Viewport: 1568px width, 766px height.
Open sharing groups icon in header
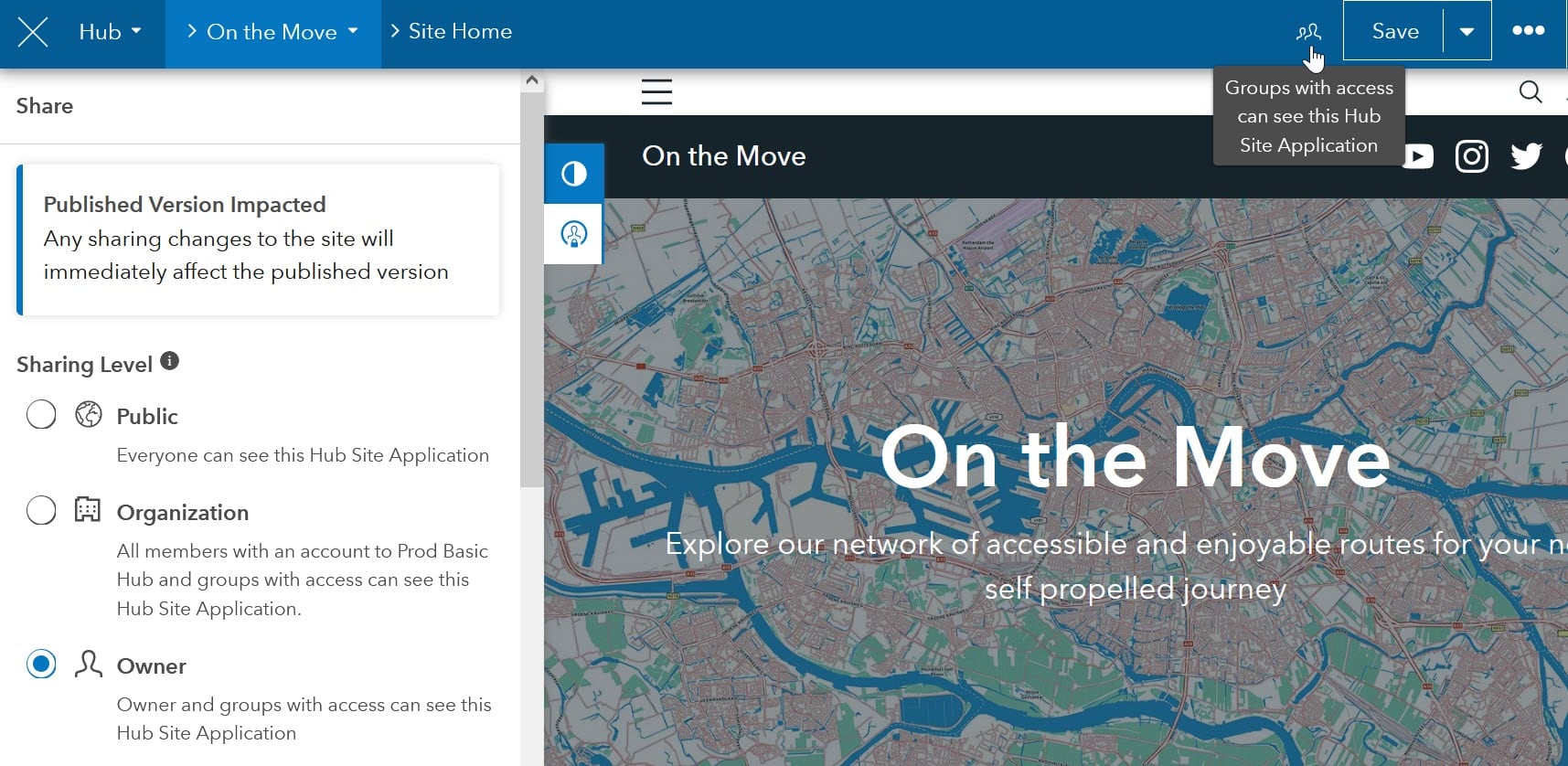[x=1308, y=33]
